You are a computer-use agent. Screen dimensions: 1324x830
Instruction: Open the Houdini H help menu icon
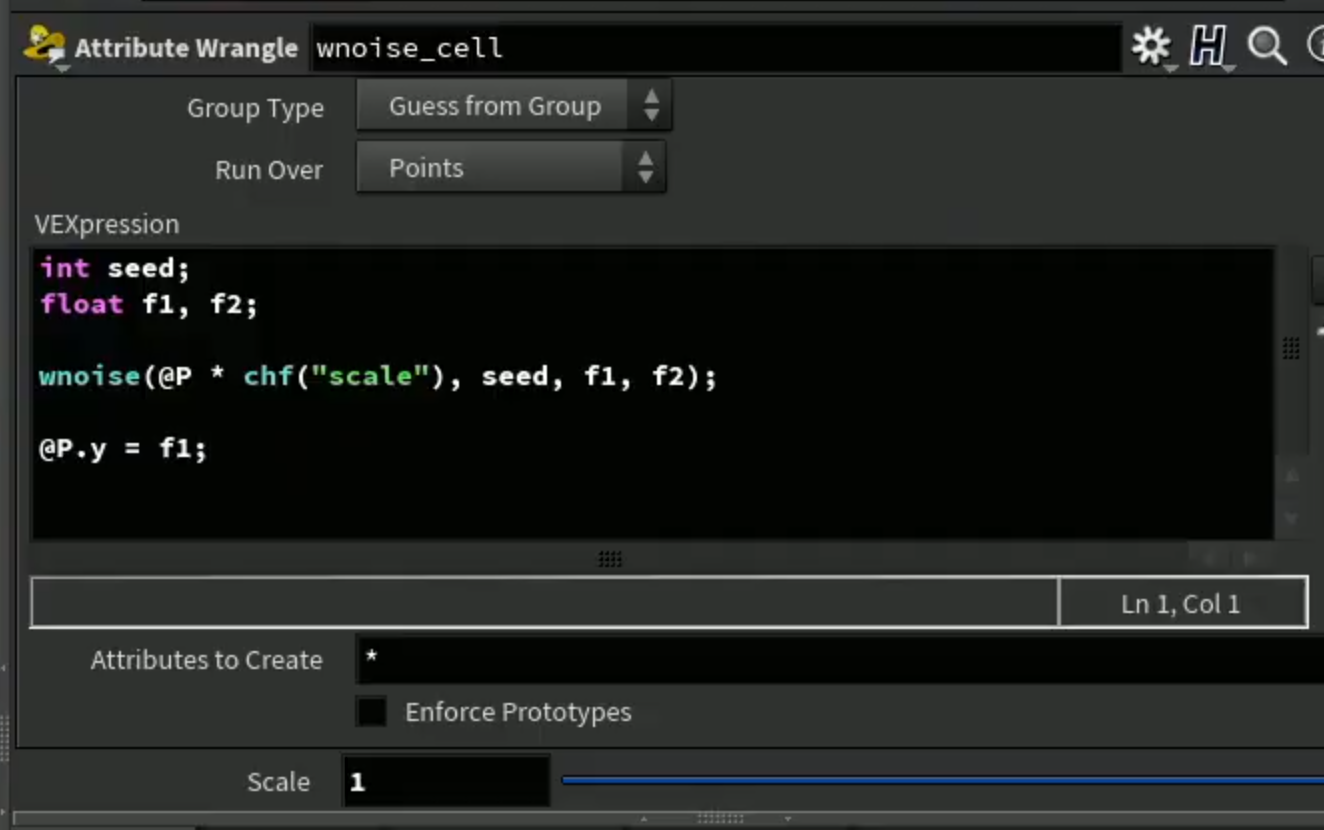tap(1208, 46)
